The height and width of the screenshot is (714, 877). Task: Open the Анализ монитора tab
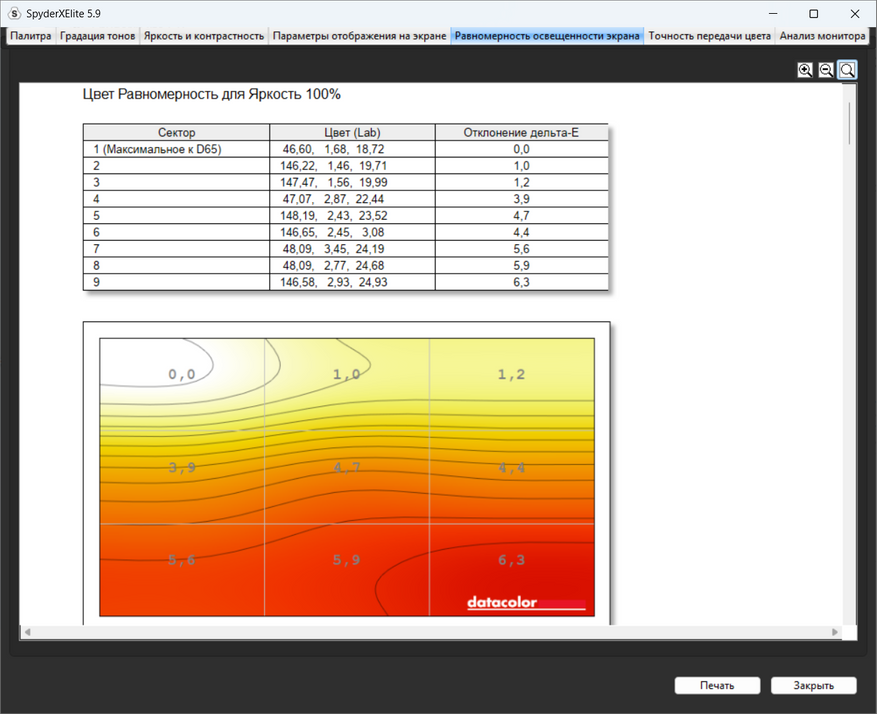[x=822, y=36]
